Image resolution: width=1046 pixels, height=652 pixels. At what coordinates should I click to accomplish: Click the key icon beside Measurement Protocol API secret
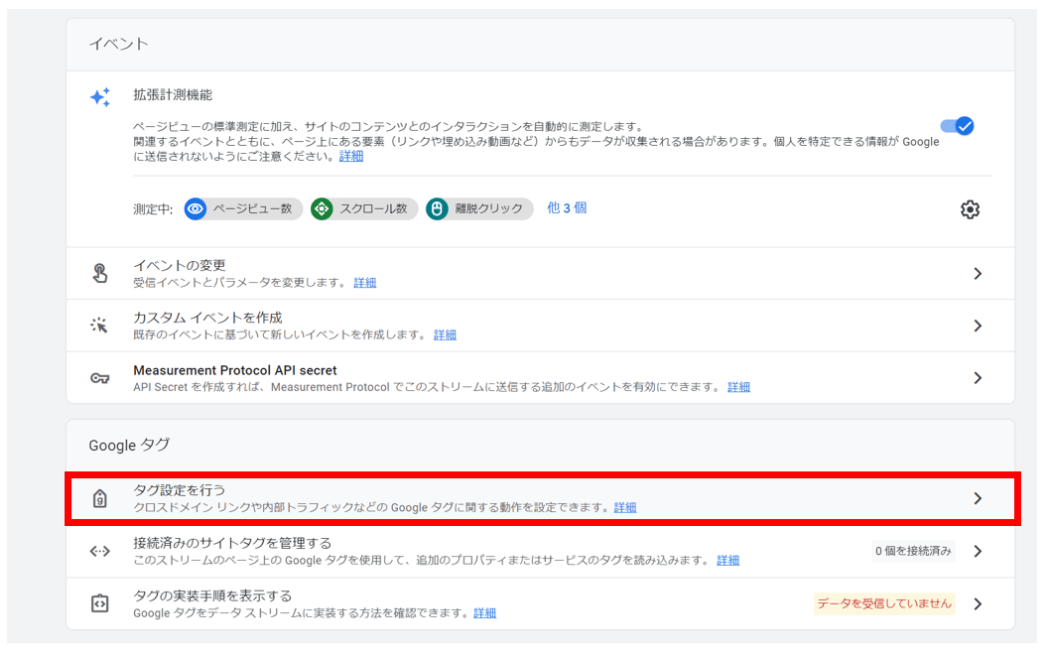99,378
